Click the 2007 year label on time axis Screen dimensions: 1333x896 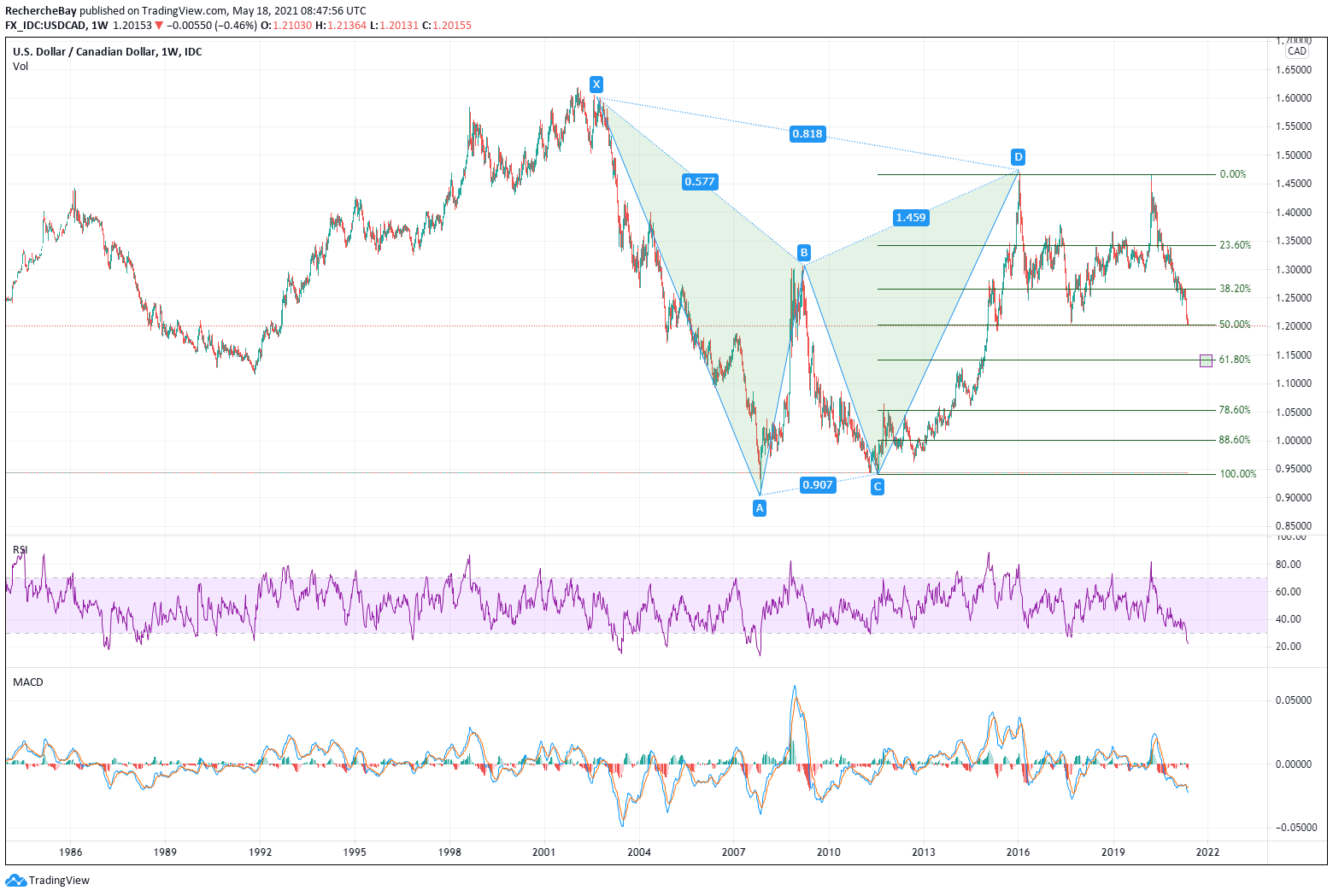(x=733, y=852)
